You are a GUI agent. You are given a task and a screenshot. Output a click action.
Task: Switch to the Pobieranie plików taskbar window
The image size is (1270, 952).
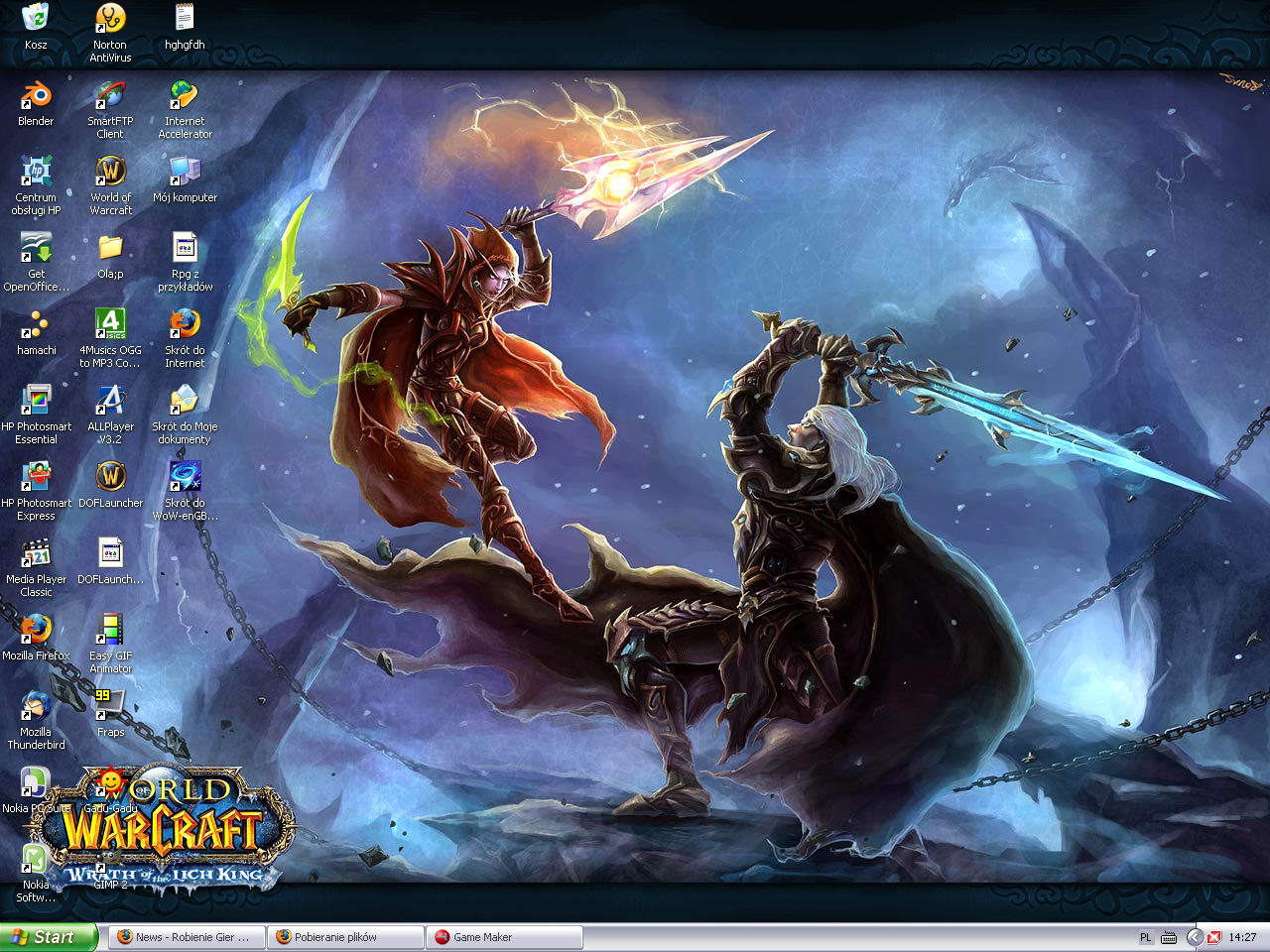point(345,937)
